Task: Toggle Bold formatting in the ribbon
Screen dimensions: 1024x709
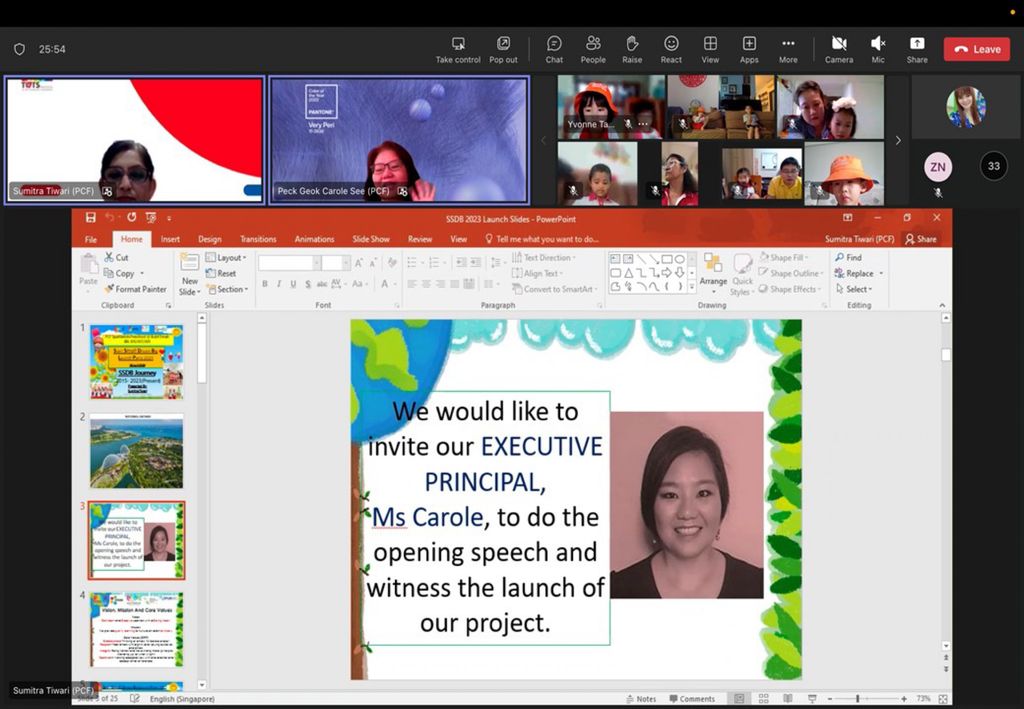Action: (264, 283)
